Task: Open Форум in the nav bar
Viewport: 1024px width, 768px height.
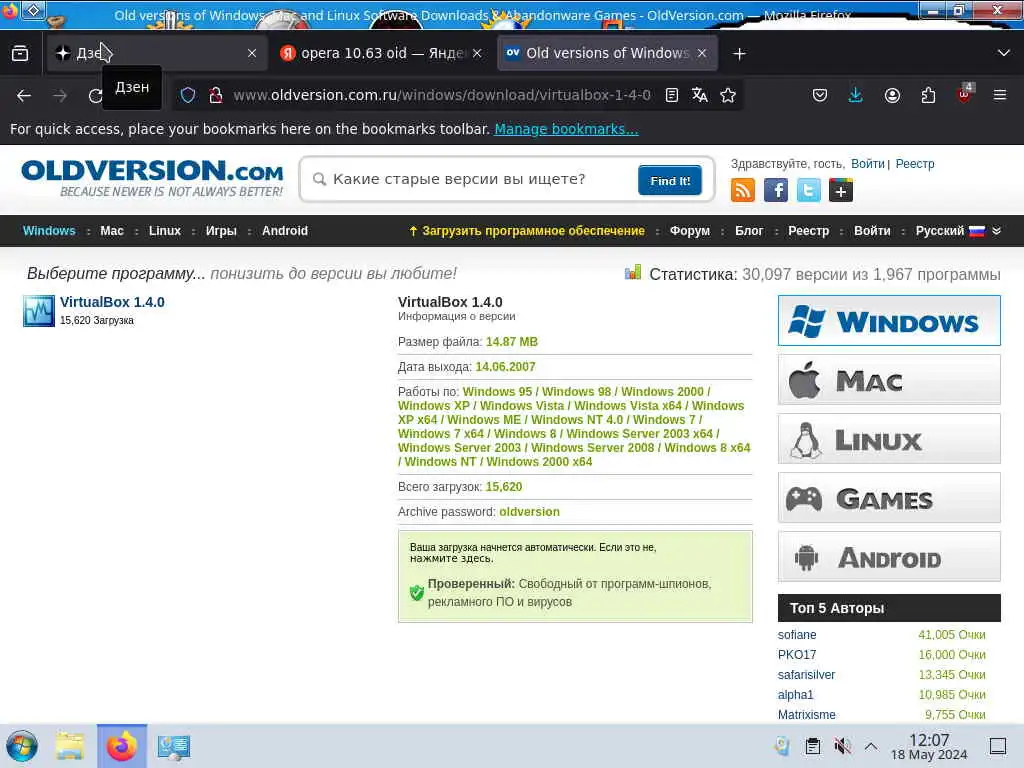Action: pos(690,231)
